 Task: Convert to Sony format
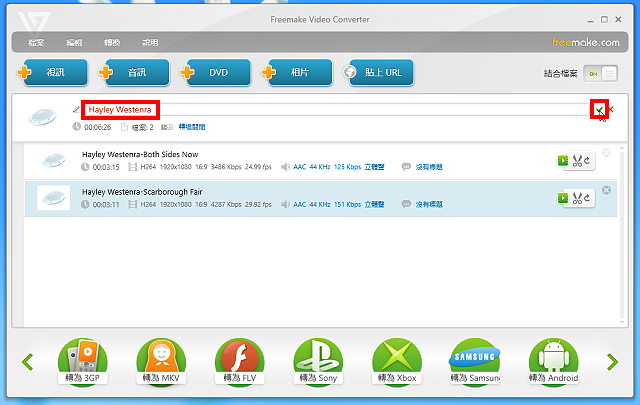(x=318, y=362)
